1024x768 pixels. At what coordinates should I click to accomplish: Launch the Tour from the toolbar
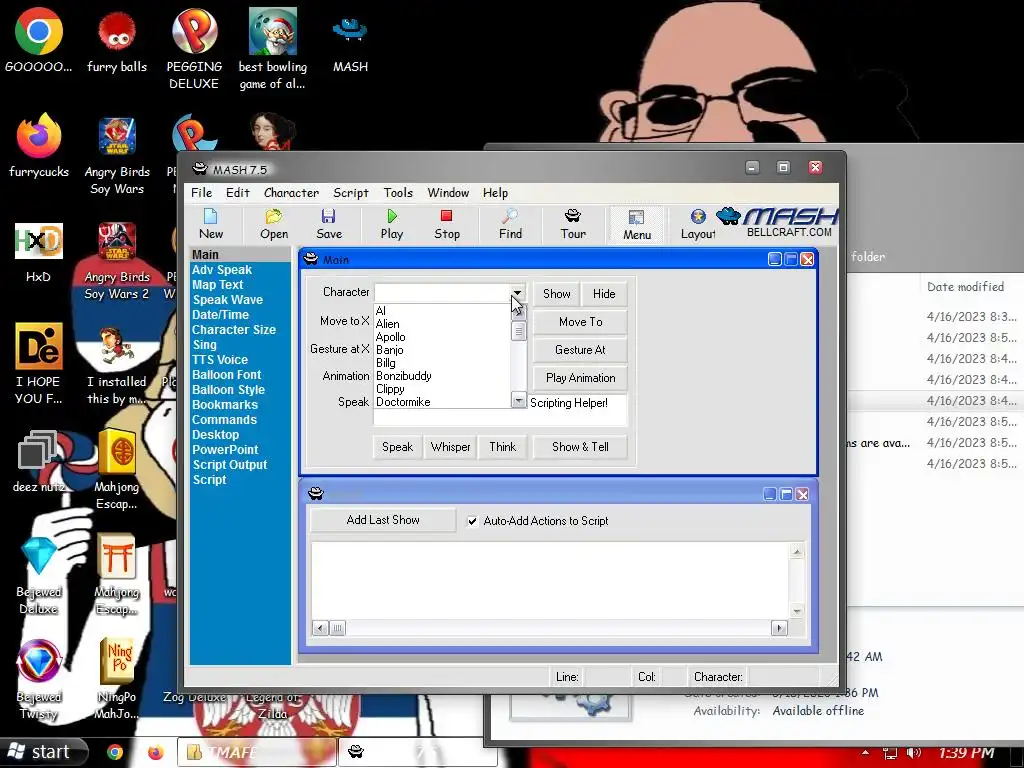pos(573,224)
